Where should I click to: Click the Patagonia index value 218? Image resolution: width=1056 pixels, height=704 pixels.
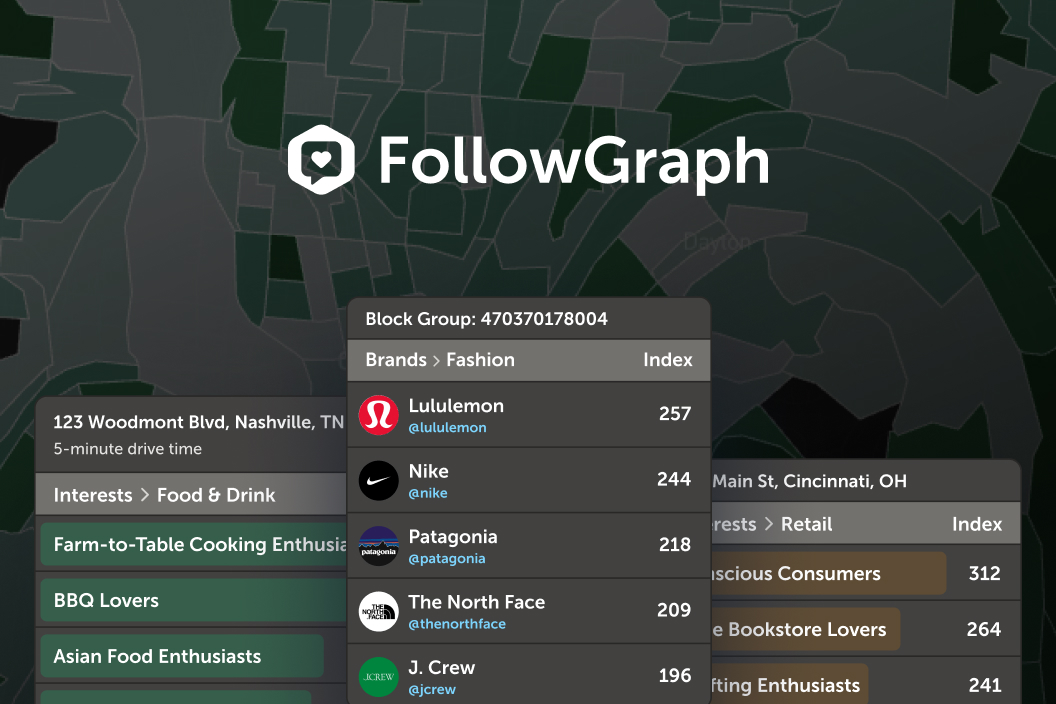(x=675, y=544)
